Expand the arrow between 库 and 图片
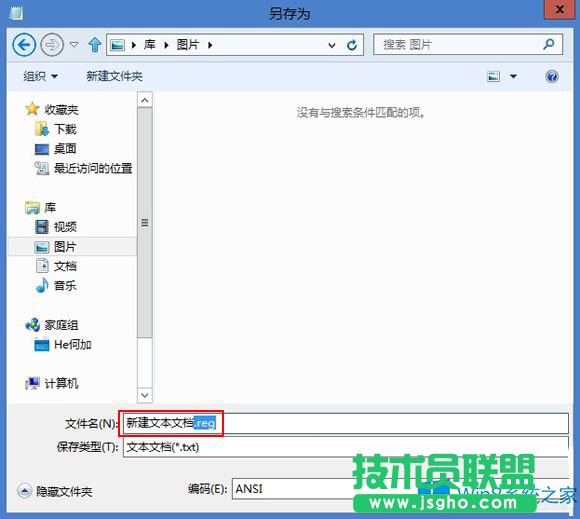Viewport: 580px width, 519px height. point(166,45)
